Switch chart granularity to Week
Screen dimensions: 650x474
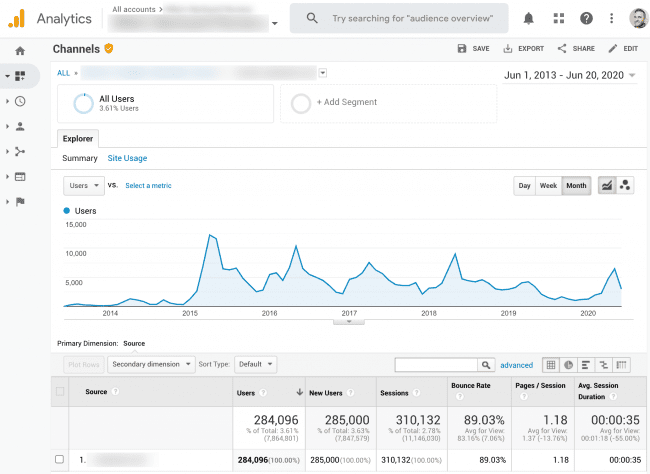pyautogui.click(x=548, y=185)
